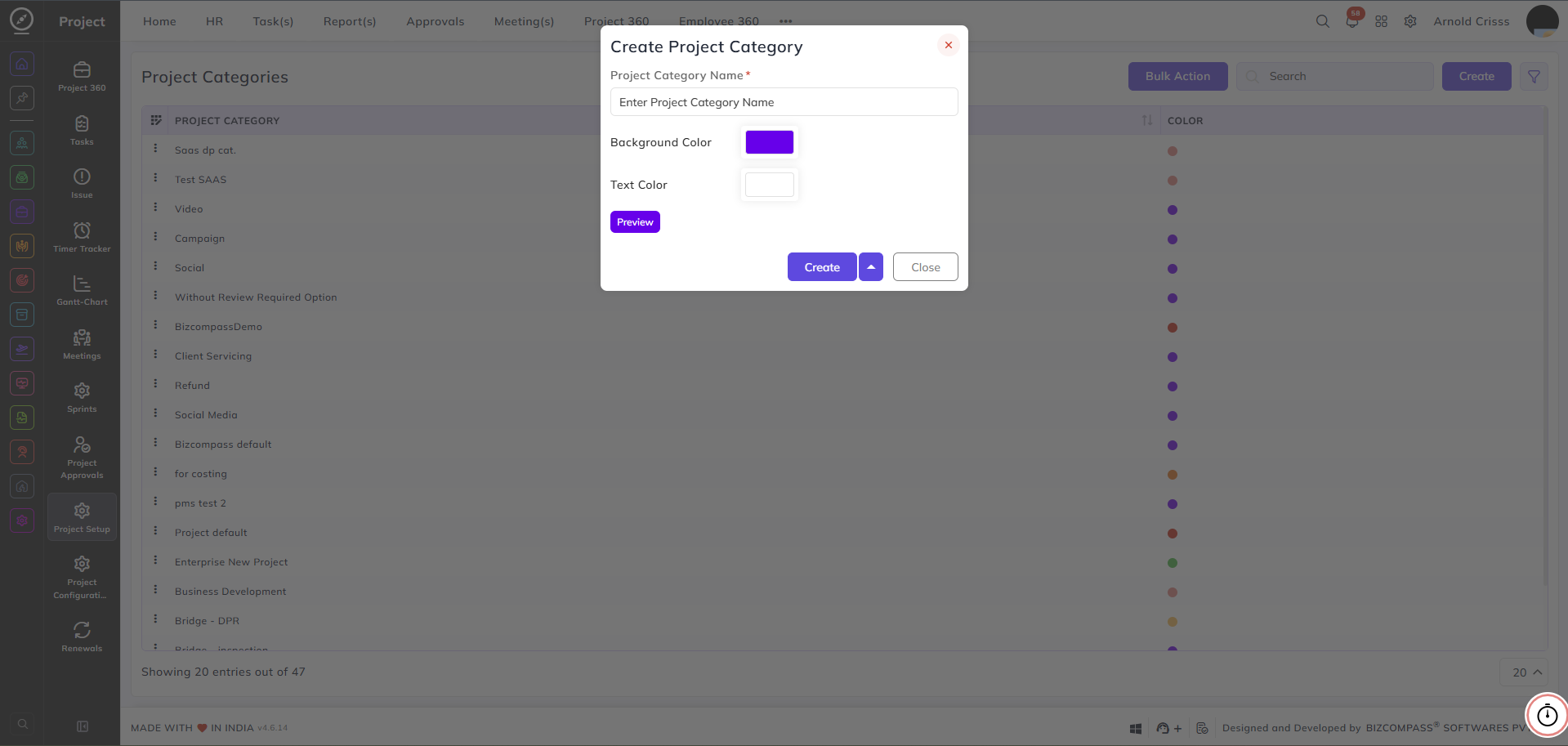Viewport: 1568px width, 746px height.
Task: Open the user profile avatar
Action: point(1542,21)
